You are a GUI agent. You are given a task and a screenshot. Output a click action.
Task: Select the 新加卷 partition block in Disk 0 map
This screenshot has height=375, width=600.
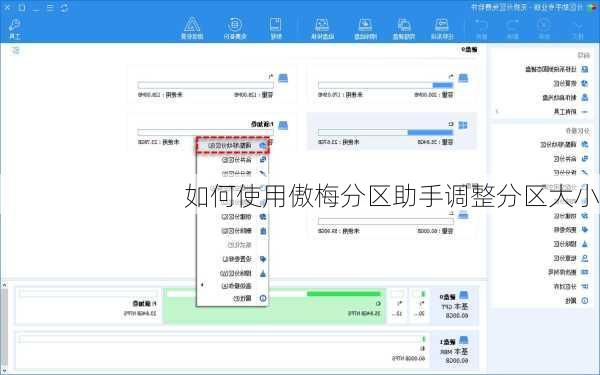point(88,305)
